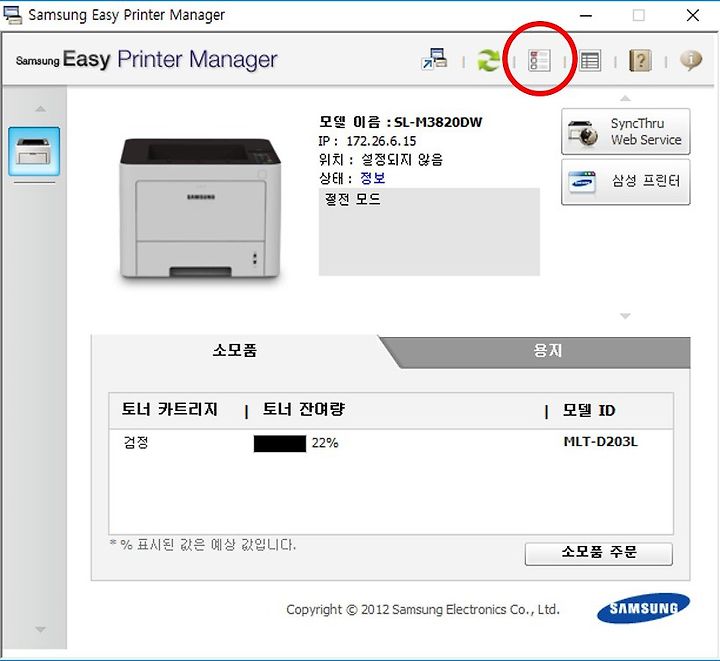The image size is (720, 661).
Task: Click the 절전 모드 status message box
Action: [429, 232]
